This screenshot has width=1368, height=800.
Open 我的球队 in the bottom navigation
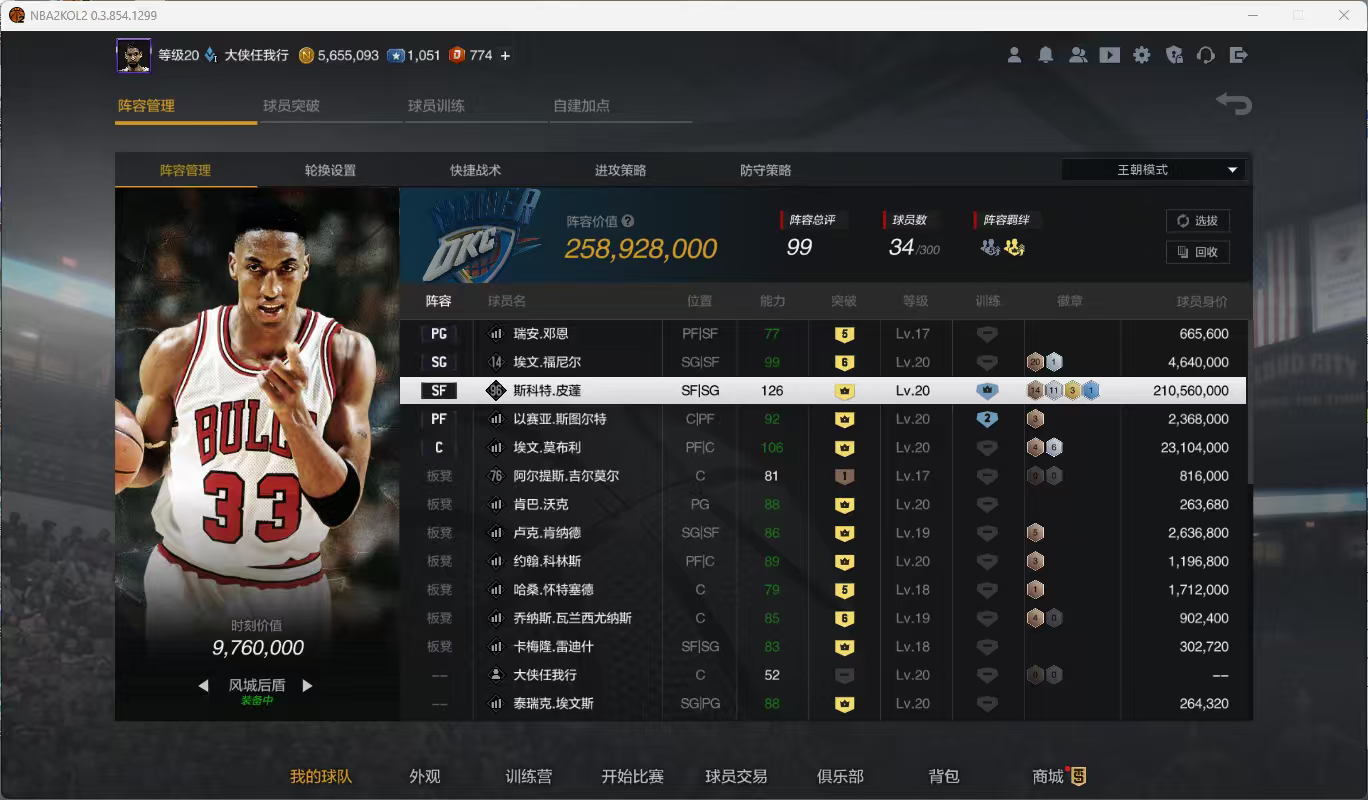tap(321, 776)
